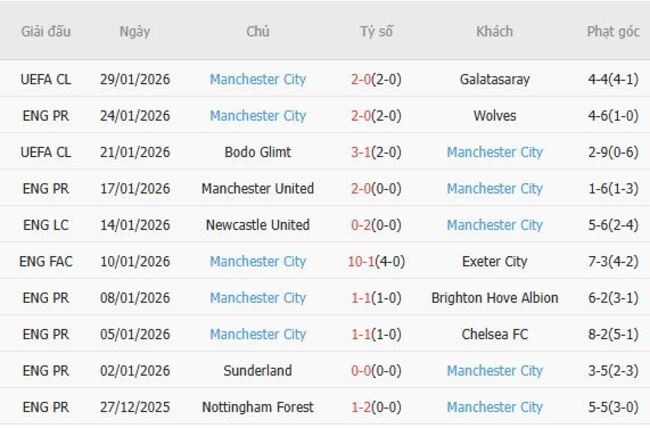Click the 'Ngày' column header
The height and width of the screenshot is (428, 650).
[x=135, y=31]
